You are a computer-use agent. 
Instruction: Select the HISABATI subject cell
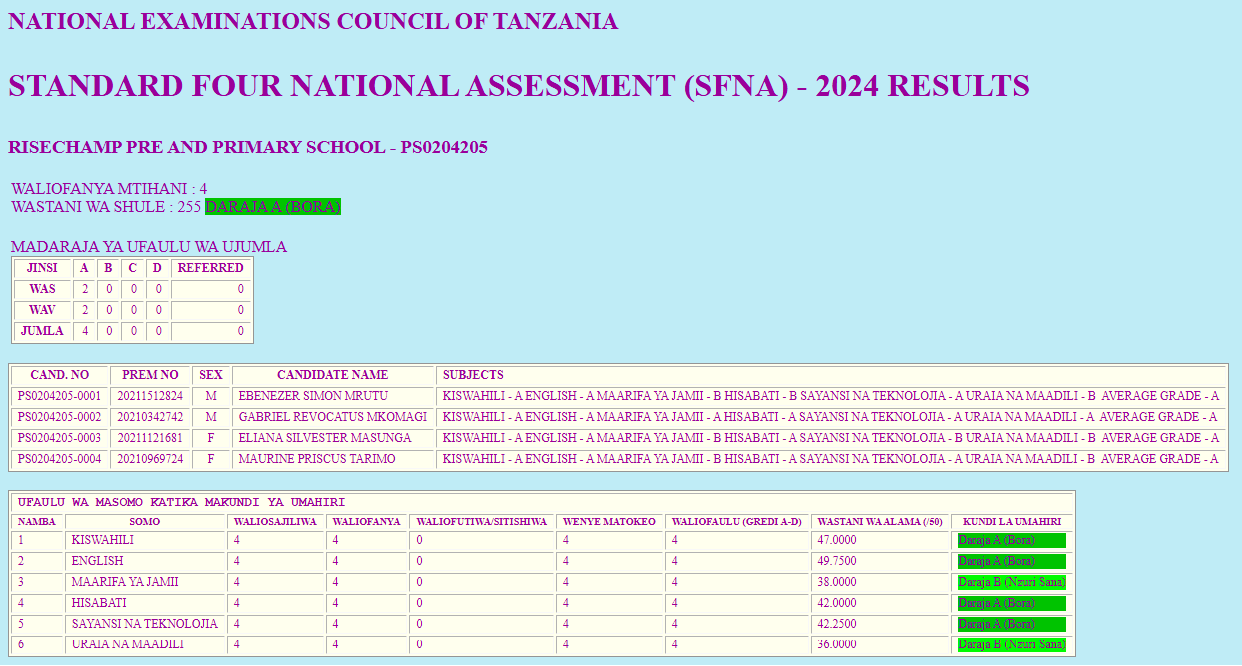[x=98, y=604]
